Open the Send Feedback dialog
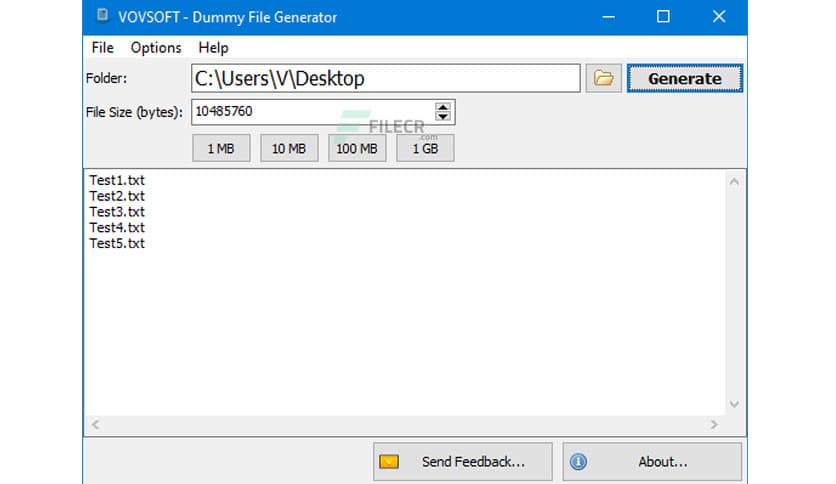Image resolution: width=836 pixels, height=484 pixels. pos(463,462)
